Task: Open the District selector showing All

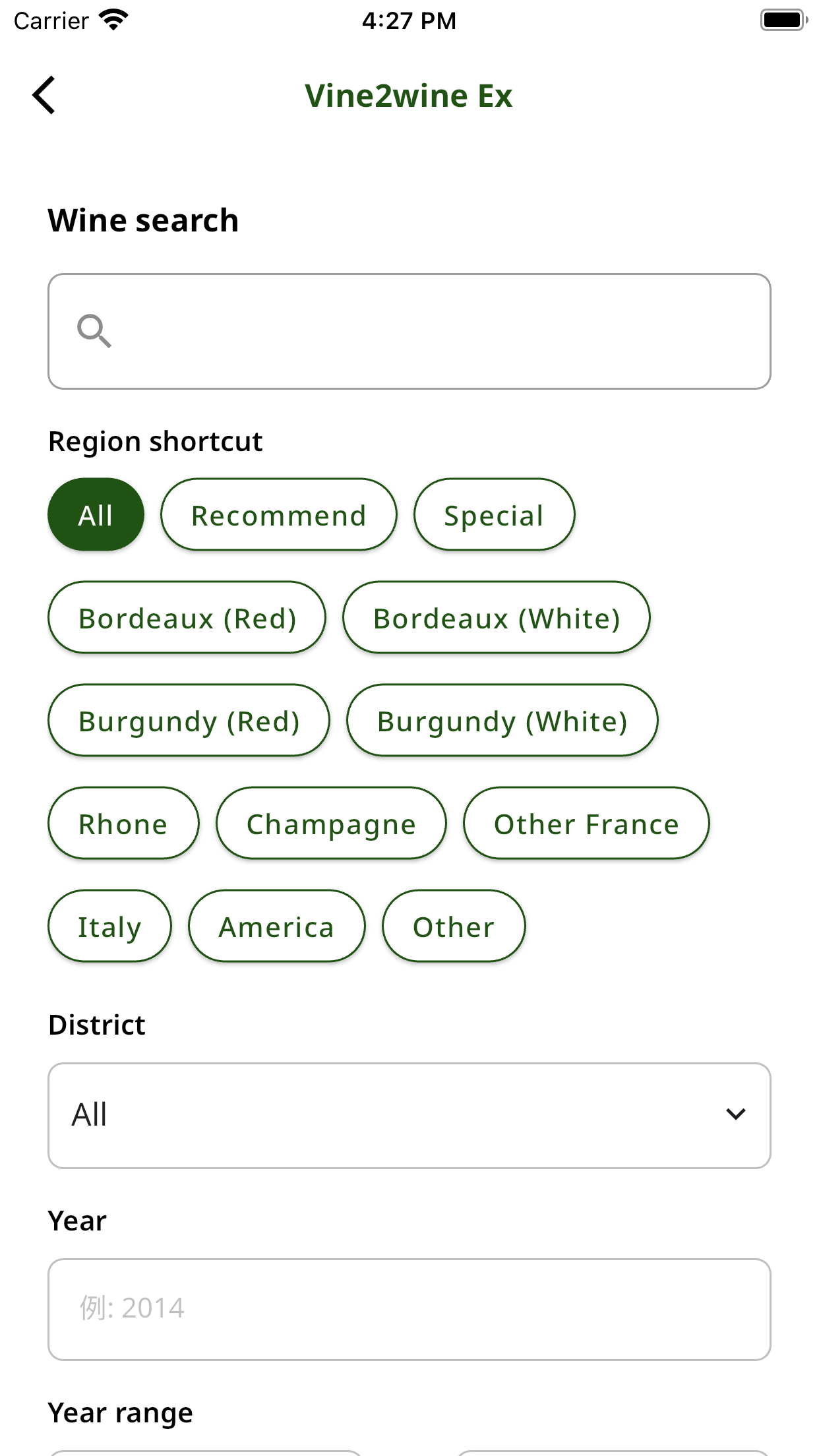Action: coord(409,1116)
